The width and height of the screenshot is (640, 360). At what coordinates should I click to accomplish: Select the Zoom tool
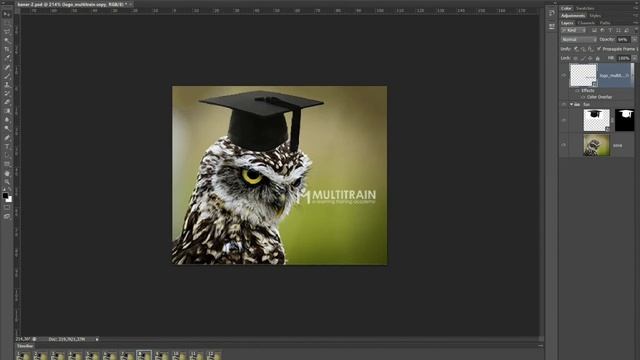(x=7, y=182)
